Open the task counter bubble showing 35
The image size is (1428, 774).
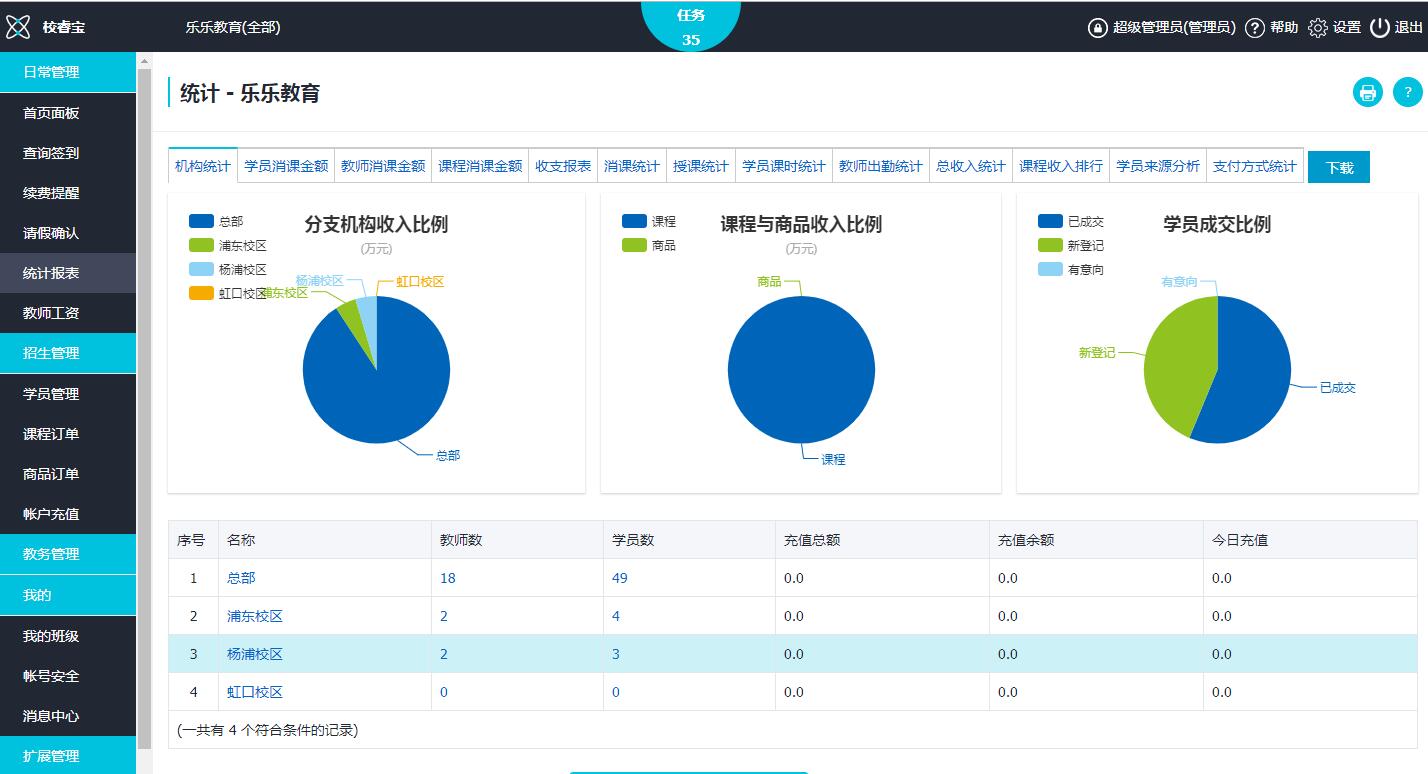pos(690,27)
